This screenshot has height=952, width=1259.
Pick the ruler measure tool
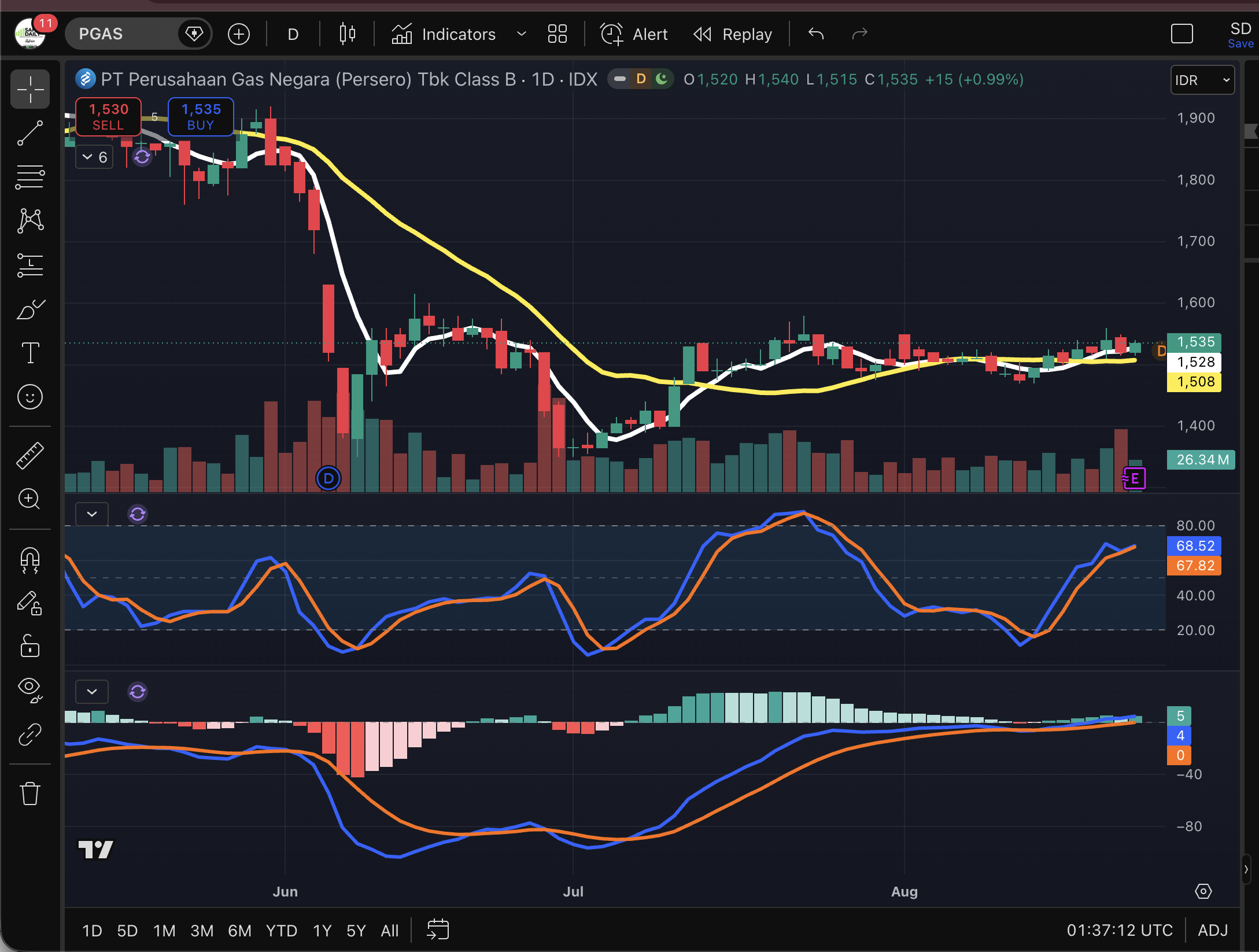pyautogui.click(x=30, y=455)
